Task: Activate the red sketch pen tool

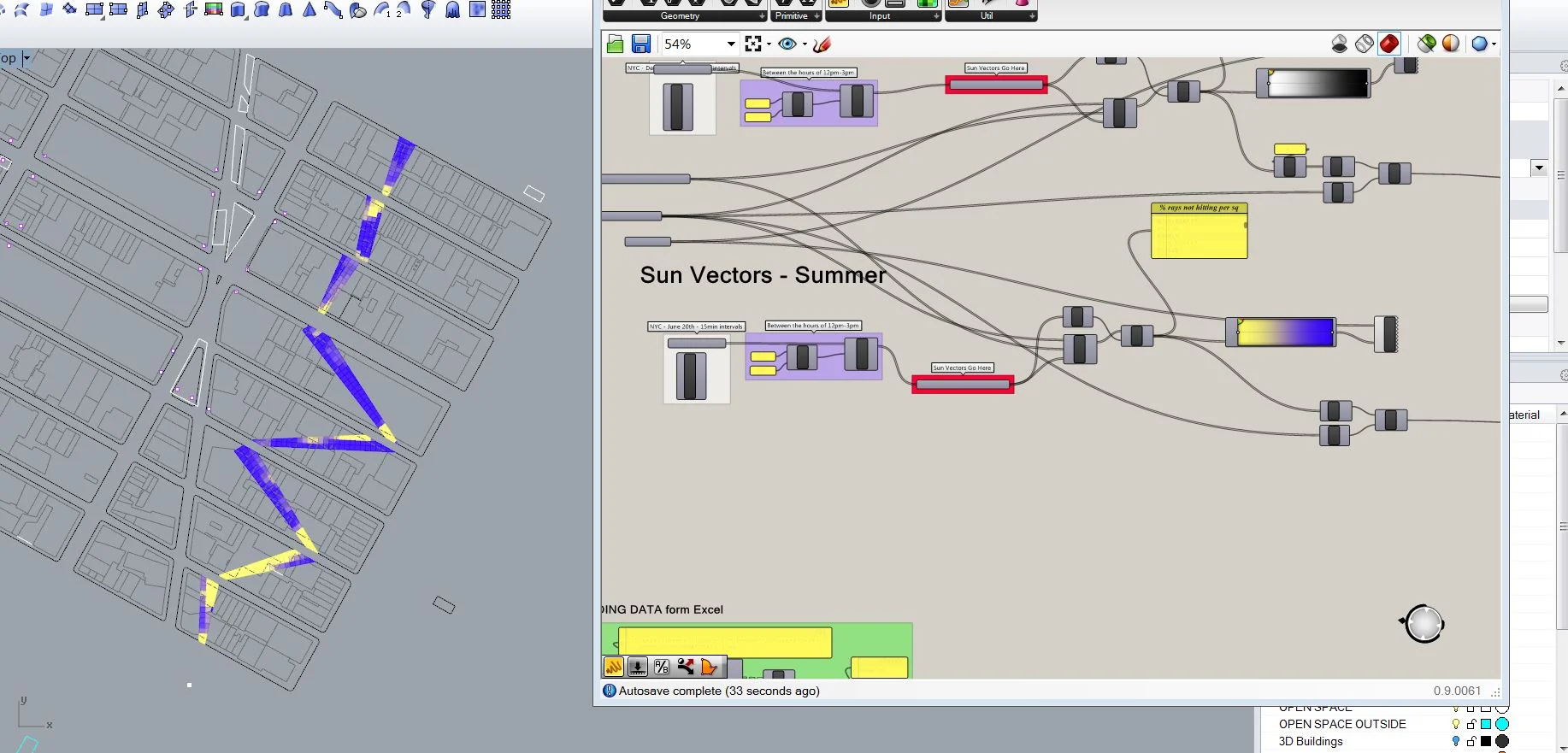Action: coord(822,44)
